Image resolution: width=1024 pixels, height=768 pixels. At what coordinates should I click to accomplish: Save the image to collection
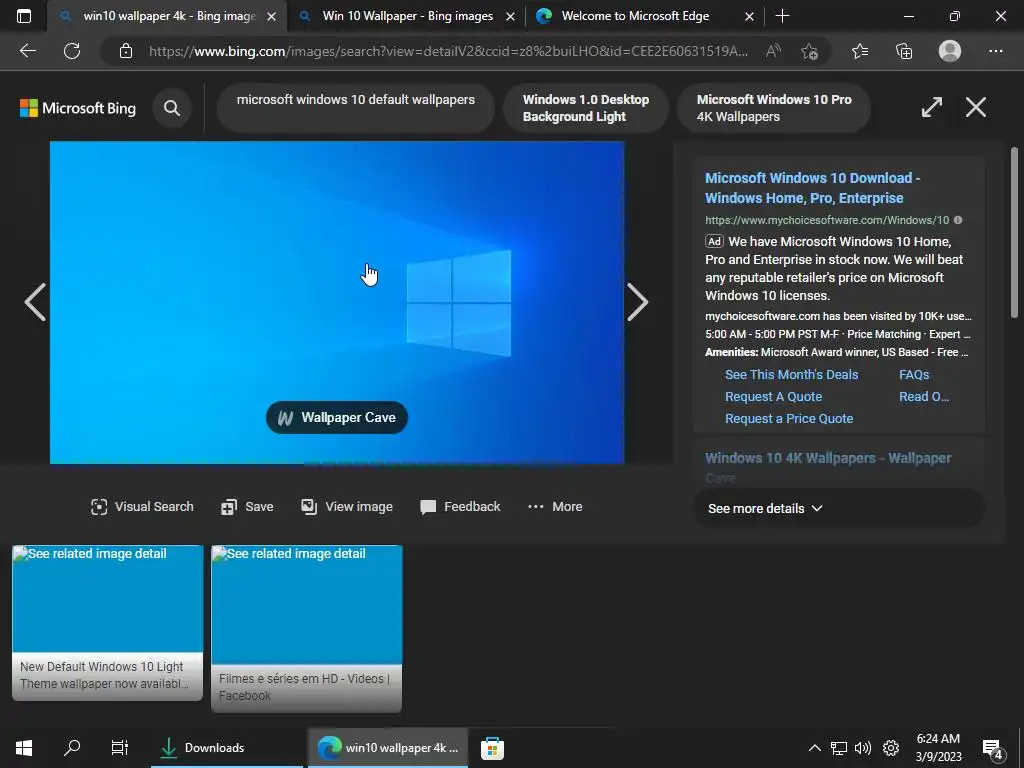(x=248, y=507)
